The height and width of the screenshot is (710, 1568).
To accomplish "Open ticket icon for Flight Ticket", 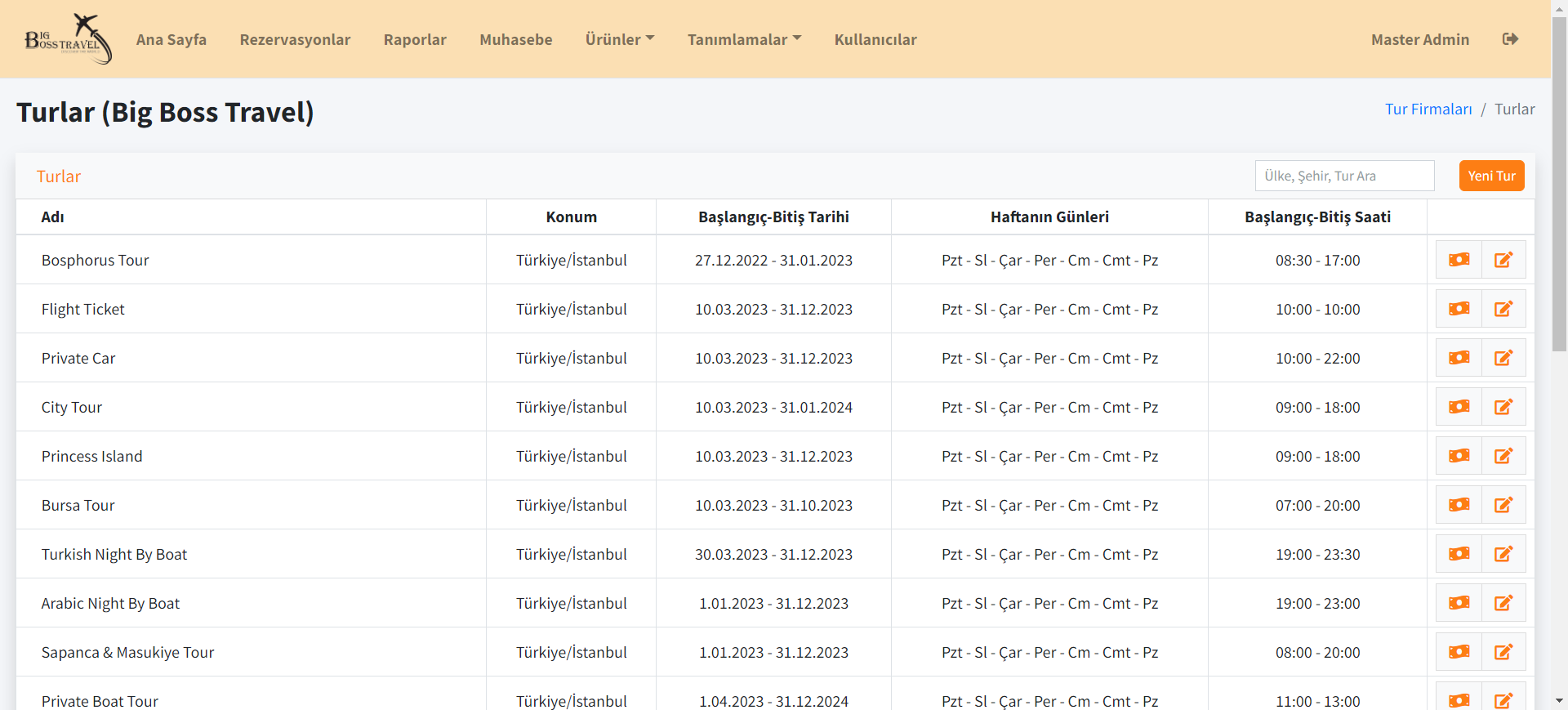I will (x=1459, y=309).
